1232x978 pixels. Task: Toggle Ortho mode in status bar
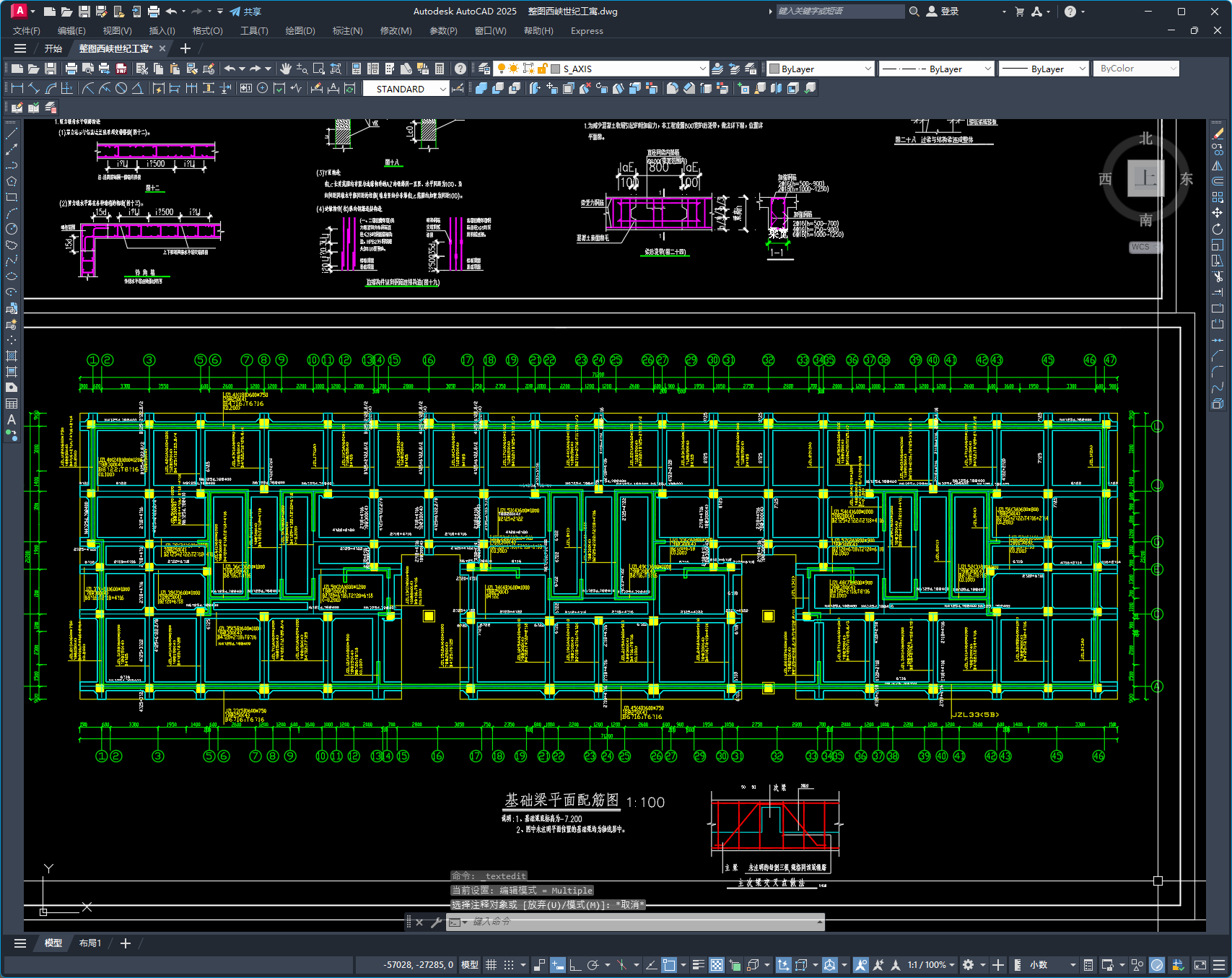pyautogui.click(x=575, y=964)
